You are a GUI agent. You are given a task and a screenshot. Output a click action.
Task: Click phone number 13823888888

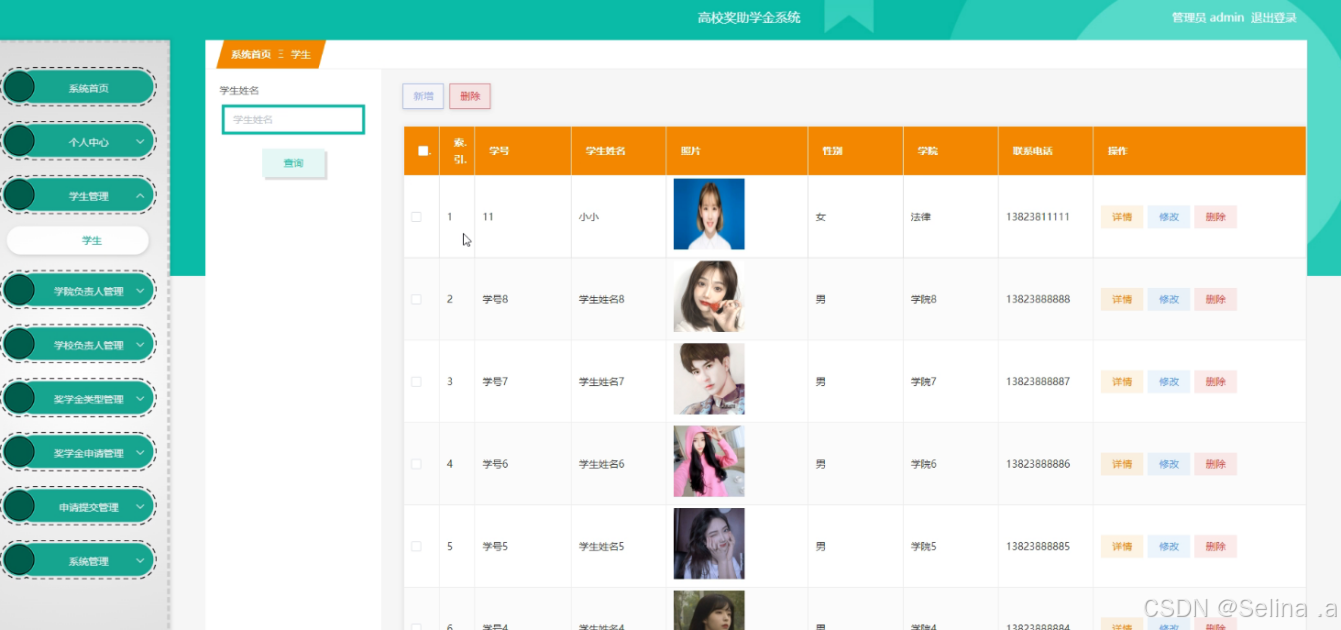click(1038, 299)
